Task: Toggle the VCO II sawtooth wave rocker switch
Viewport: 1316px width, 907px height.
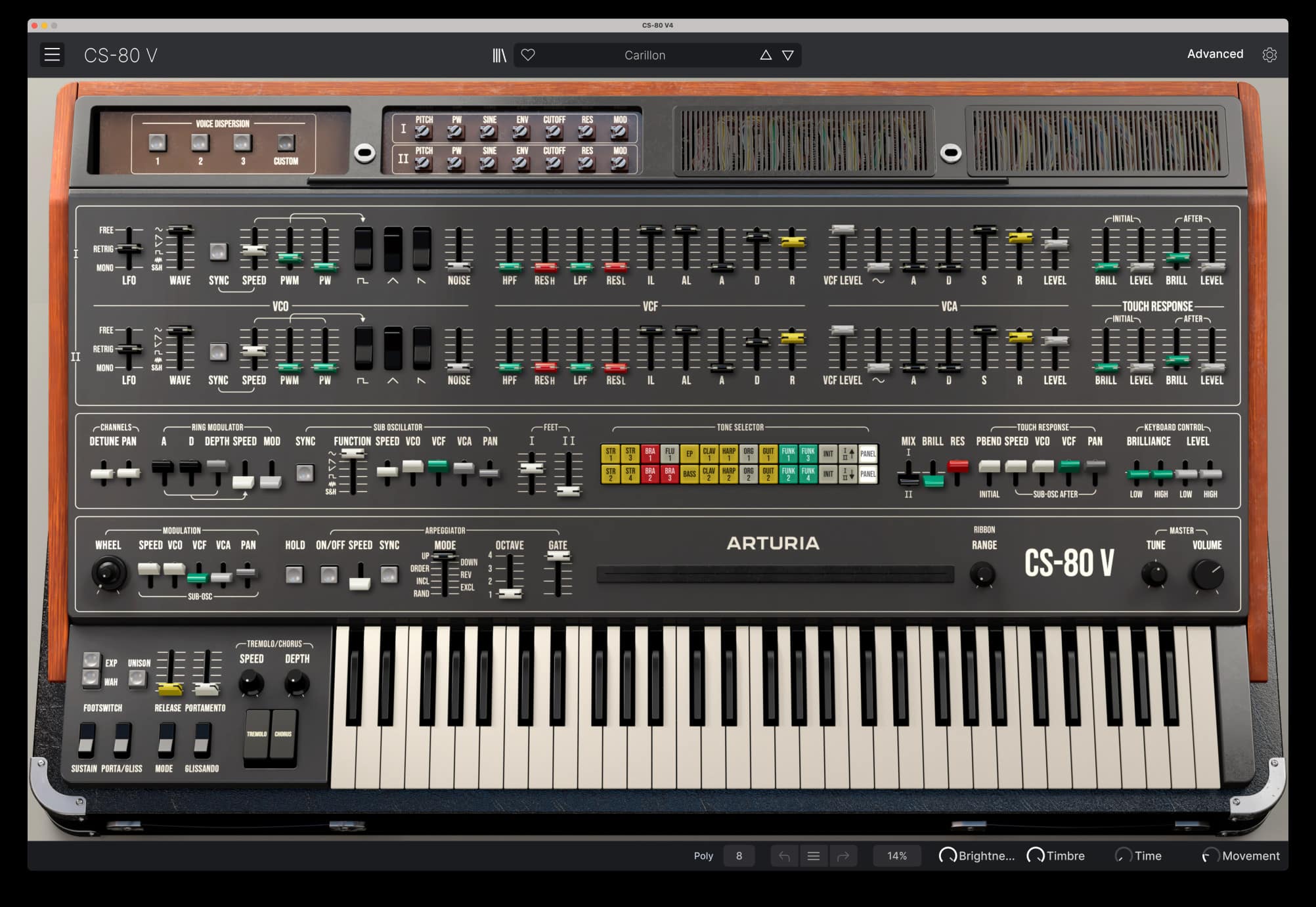Action: (422, 349)
